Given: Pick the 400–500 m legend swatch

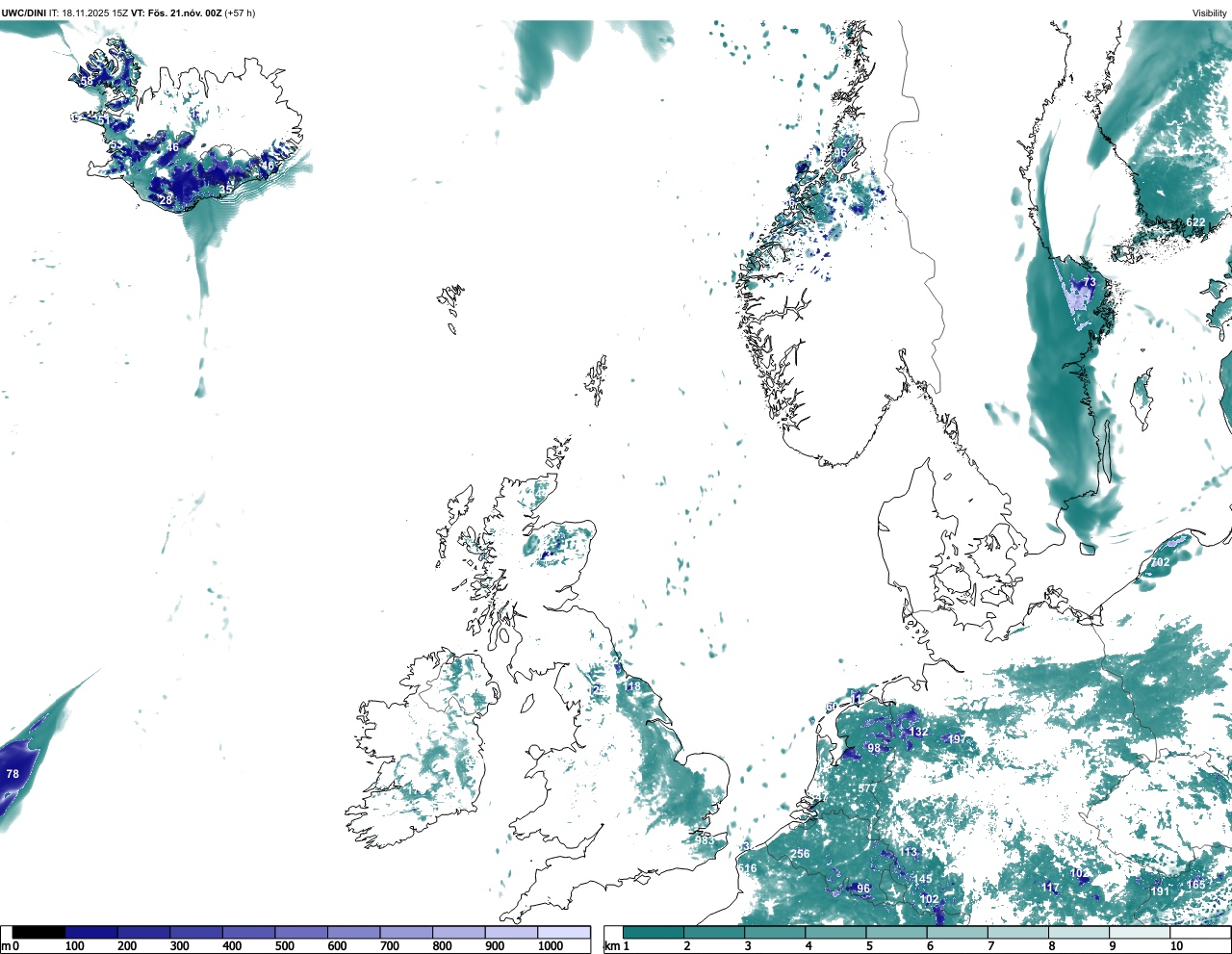Looking at the screenshot, I should point(248,932).
